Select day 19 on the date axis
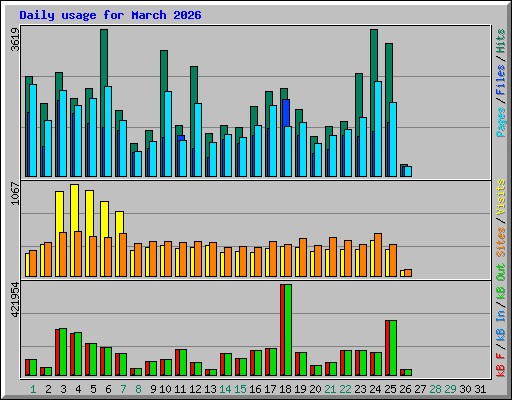The width and height of the screenshot is (512, 400). point(300,389)
